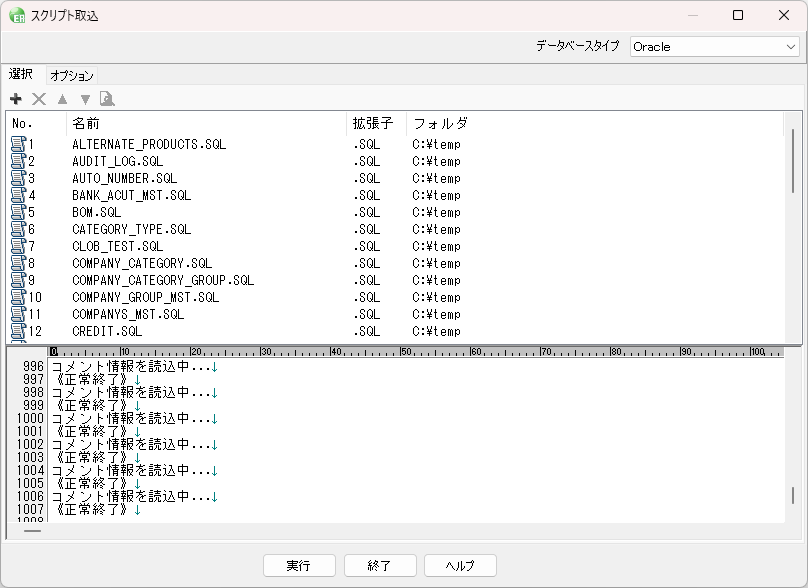Image resolution: width=808 pixels, height=588 pixels.
Task: Click 《正常終了》 on log line 1003
Action: coord(91,458)
